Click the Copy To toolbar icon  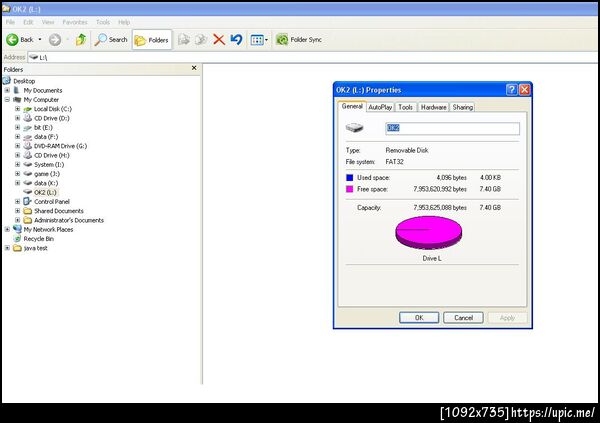201,39
